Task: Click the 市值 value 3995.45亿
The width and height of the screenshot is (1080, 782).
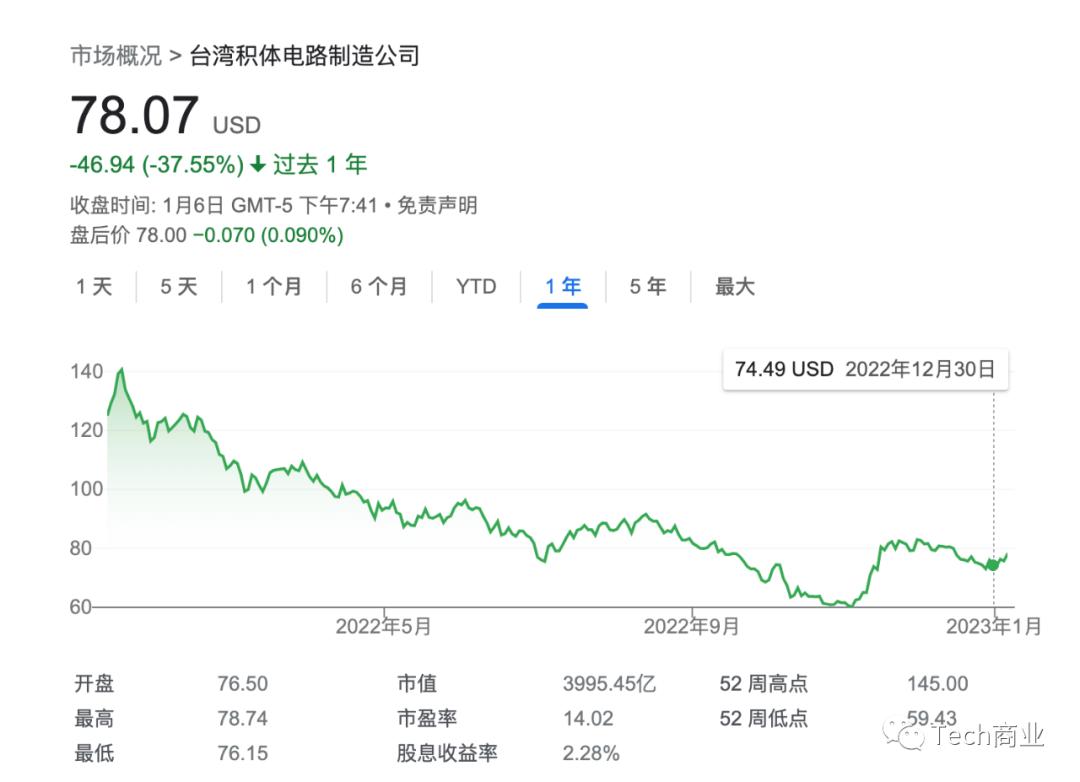Action: pyautogui.click(x=610, y=683)
